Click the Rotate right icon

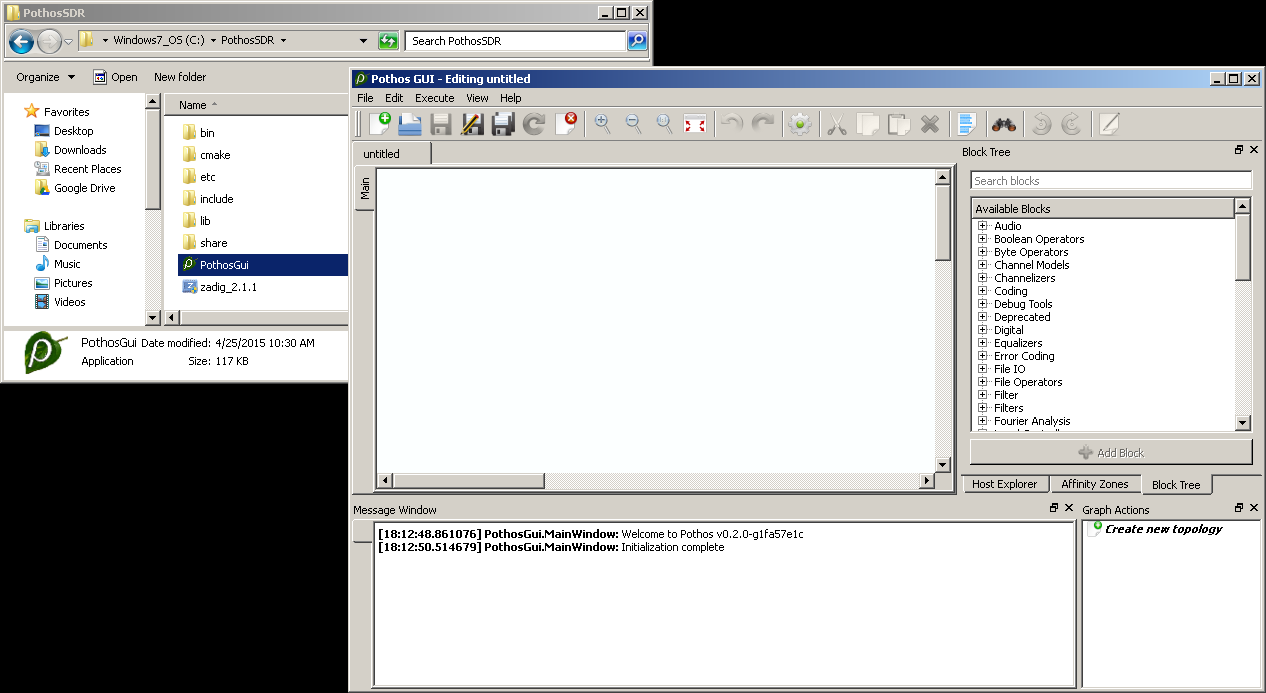coord(1071,124)
